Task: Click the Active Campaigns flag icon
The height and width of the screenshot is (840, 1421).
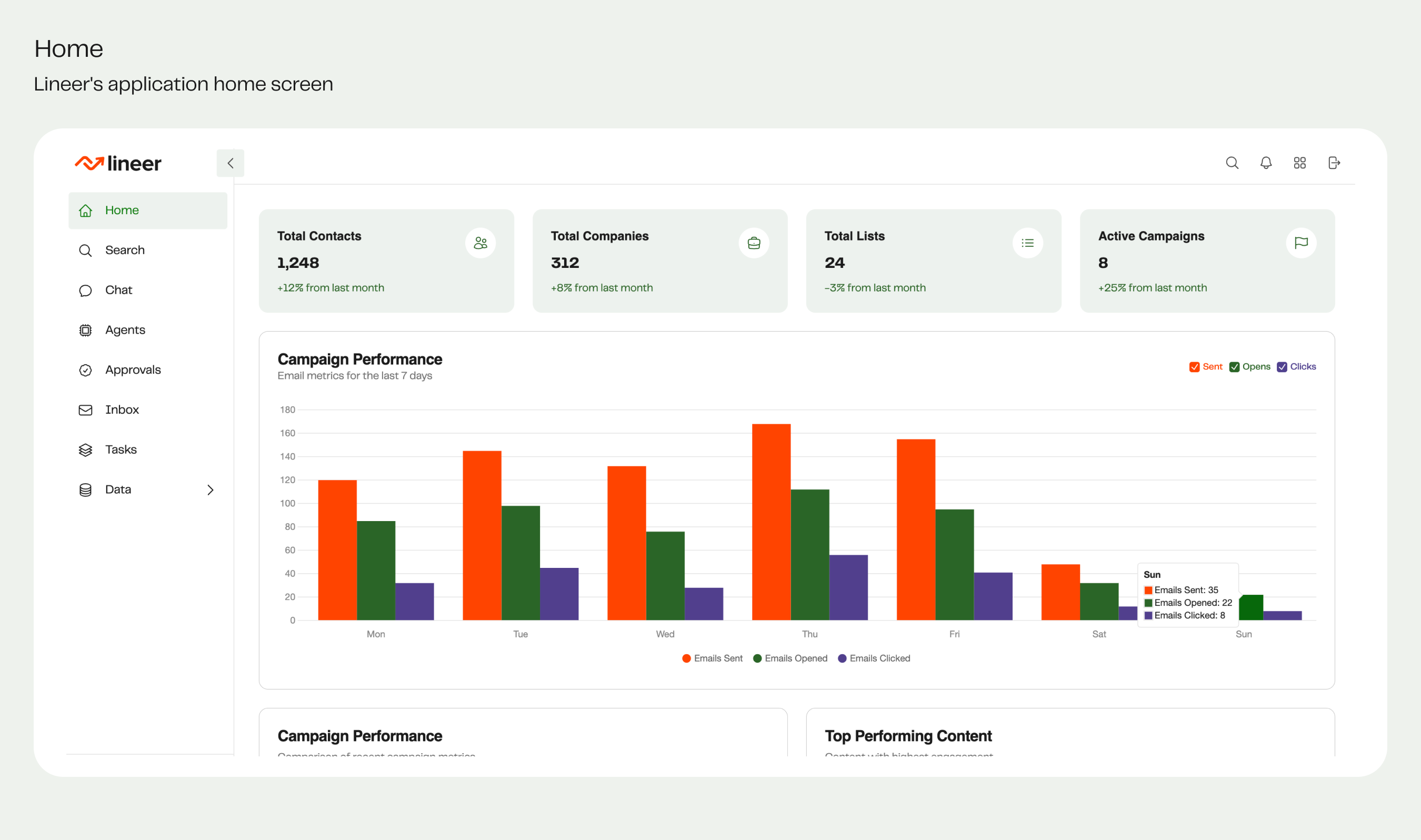Action: coord(1301,243)
